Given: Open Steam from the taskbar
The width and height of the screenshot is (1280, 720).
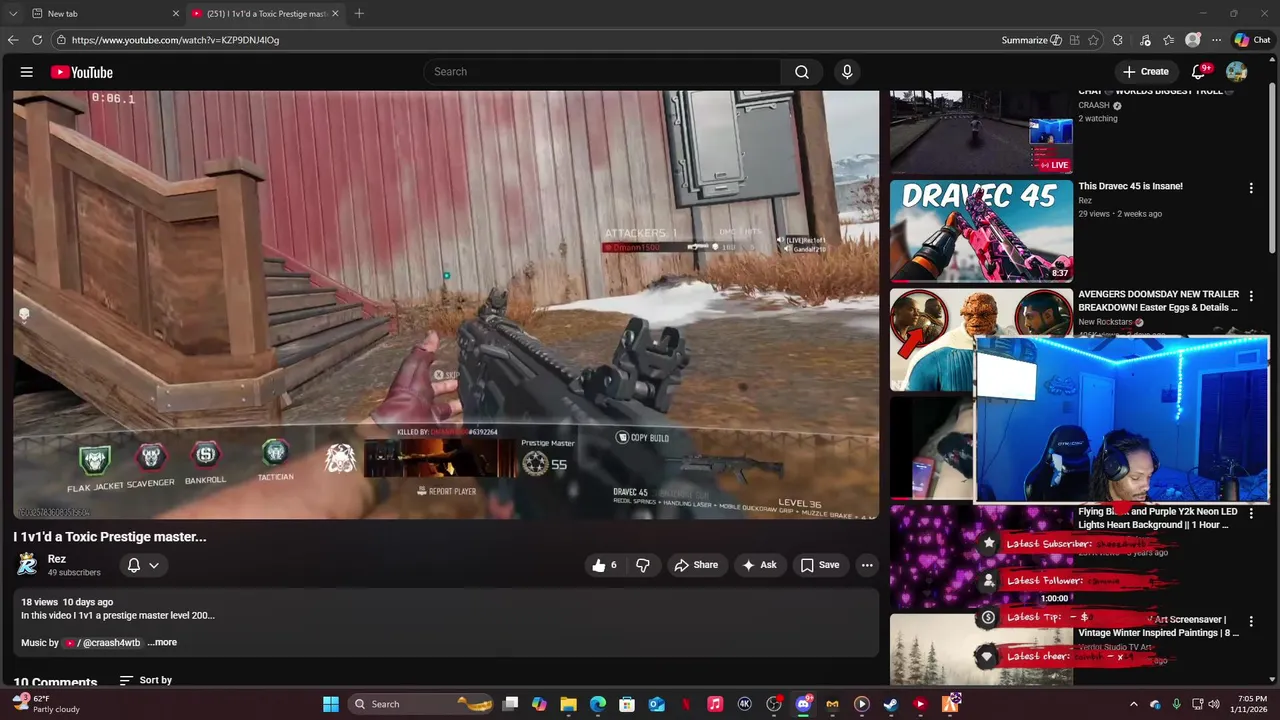Looking at the screenshot, I should (891, 704).
